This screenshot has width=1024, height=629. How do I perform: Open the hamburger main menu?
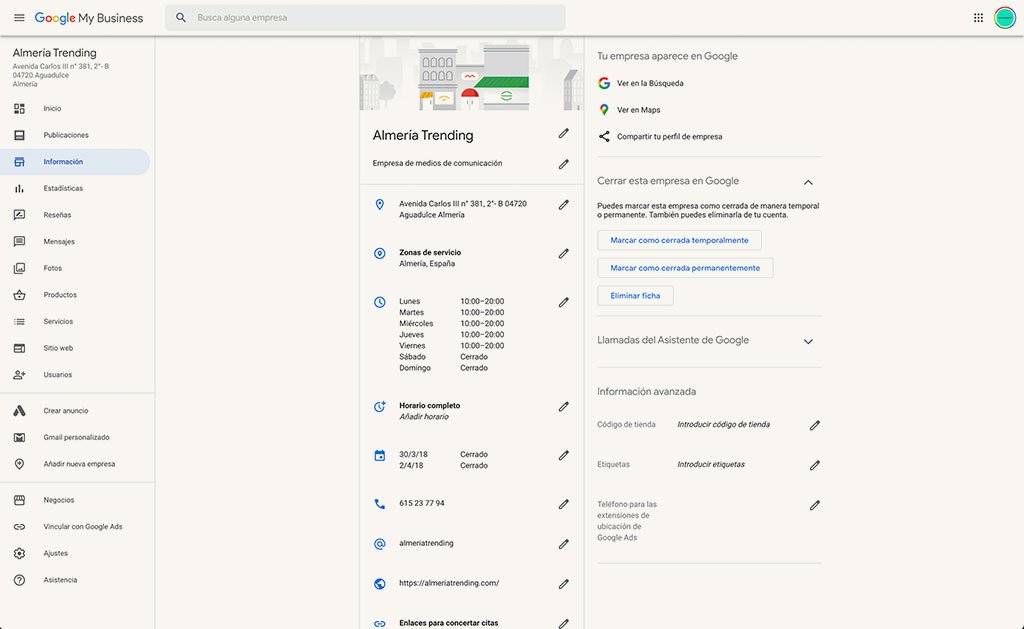(19, 18)
